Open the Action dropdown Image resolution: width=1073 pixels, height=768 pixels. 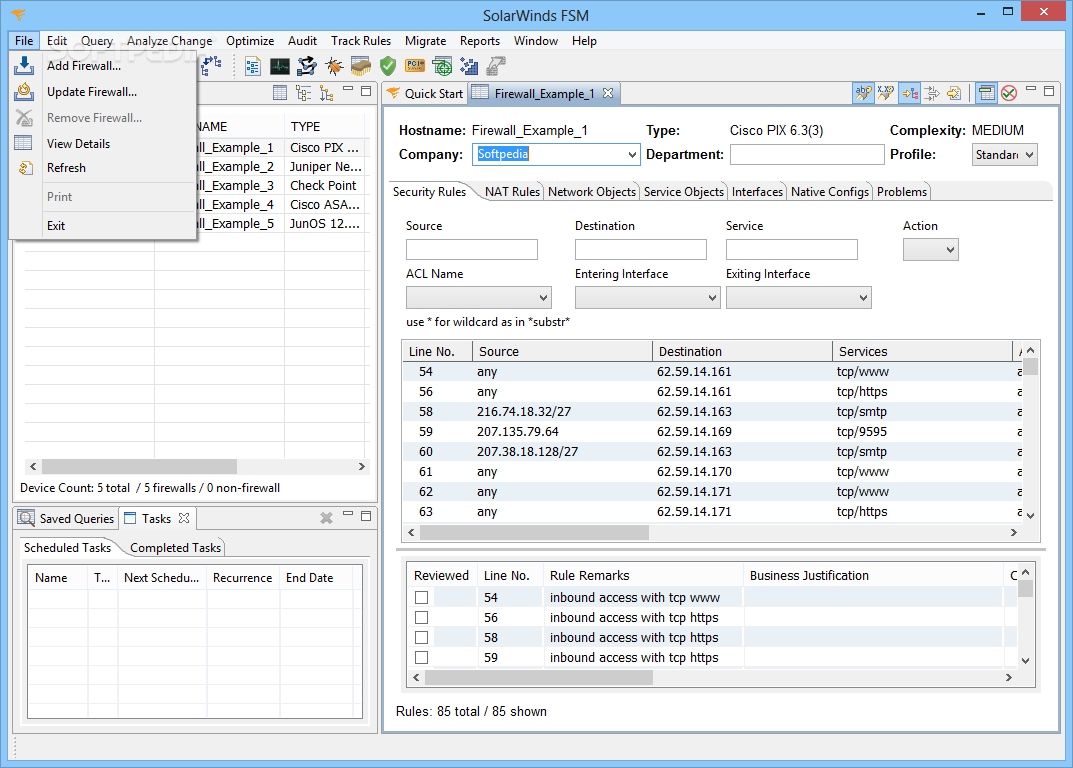[x=931, y=250]
